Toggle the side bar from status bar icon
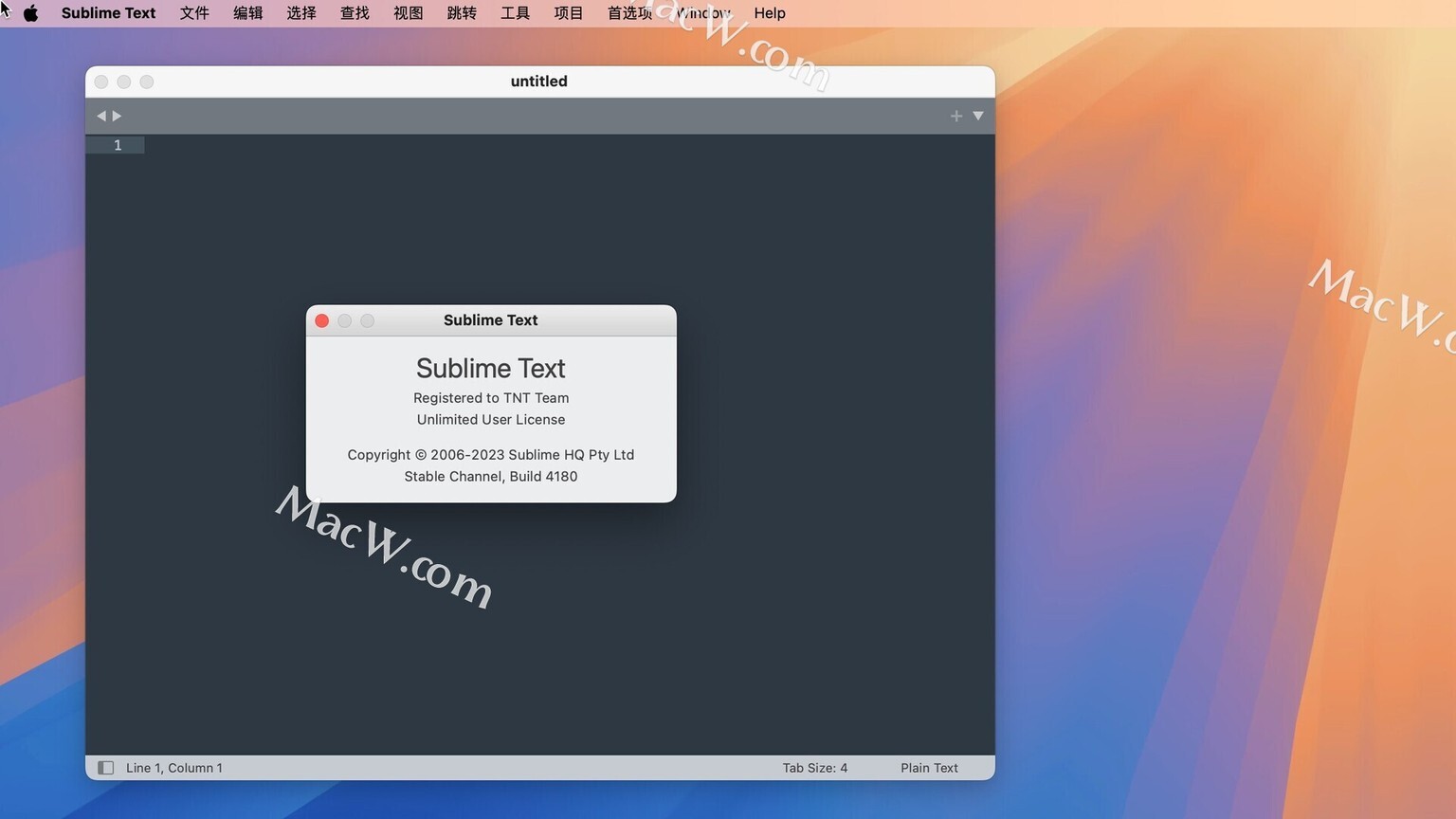 [106, 768]
